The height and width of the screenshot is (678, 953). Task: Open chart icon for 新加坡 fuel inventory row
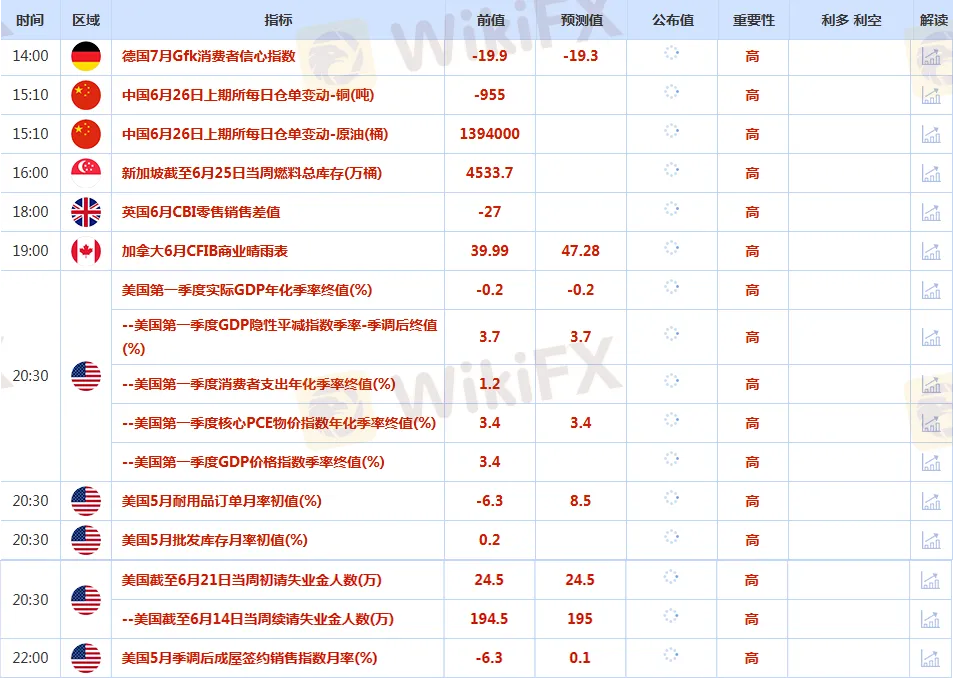931,173
